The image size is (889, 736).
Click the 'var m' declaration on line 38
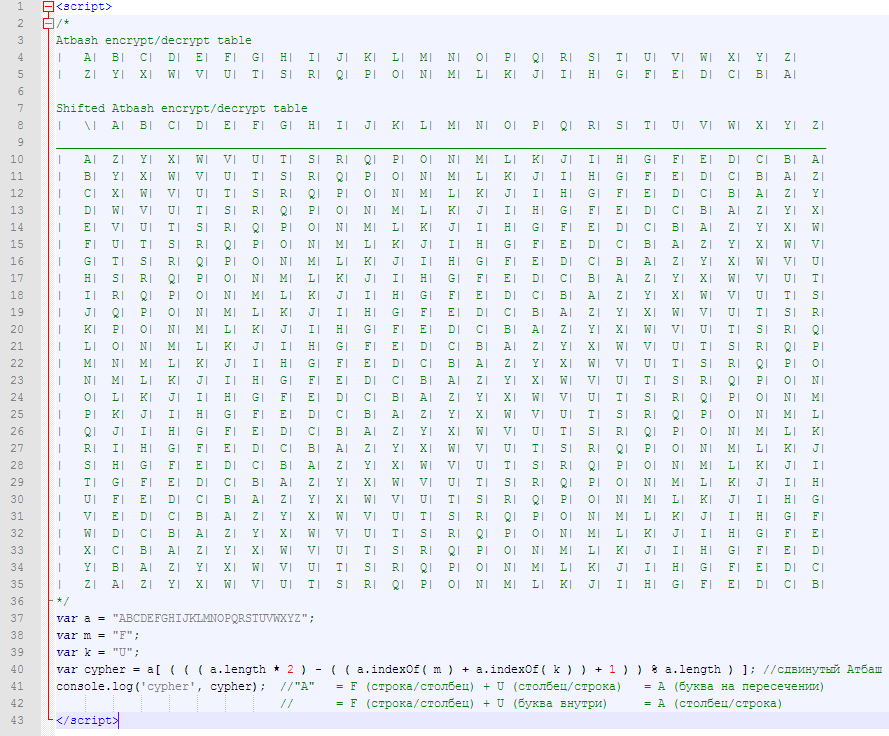coord(73,635)
